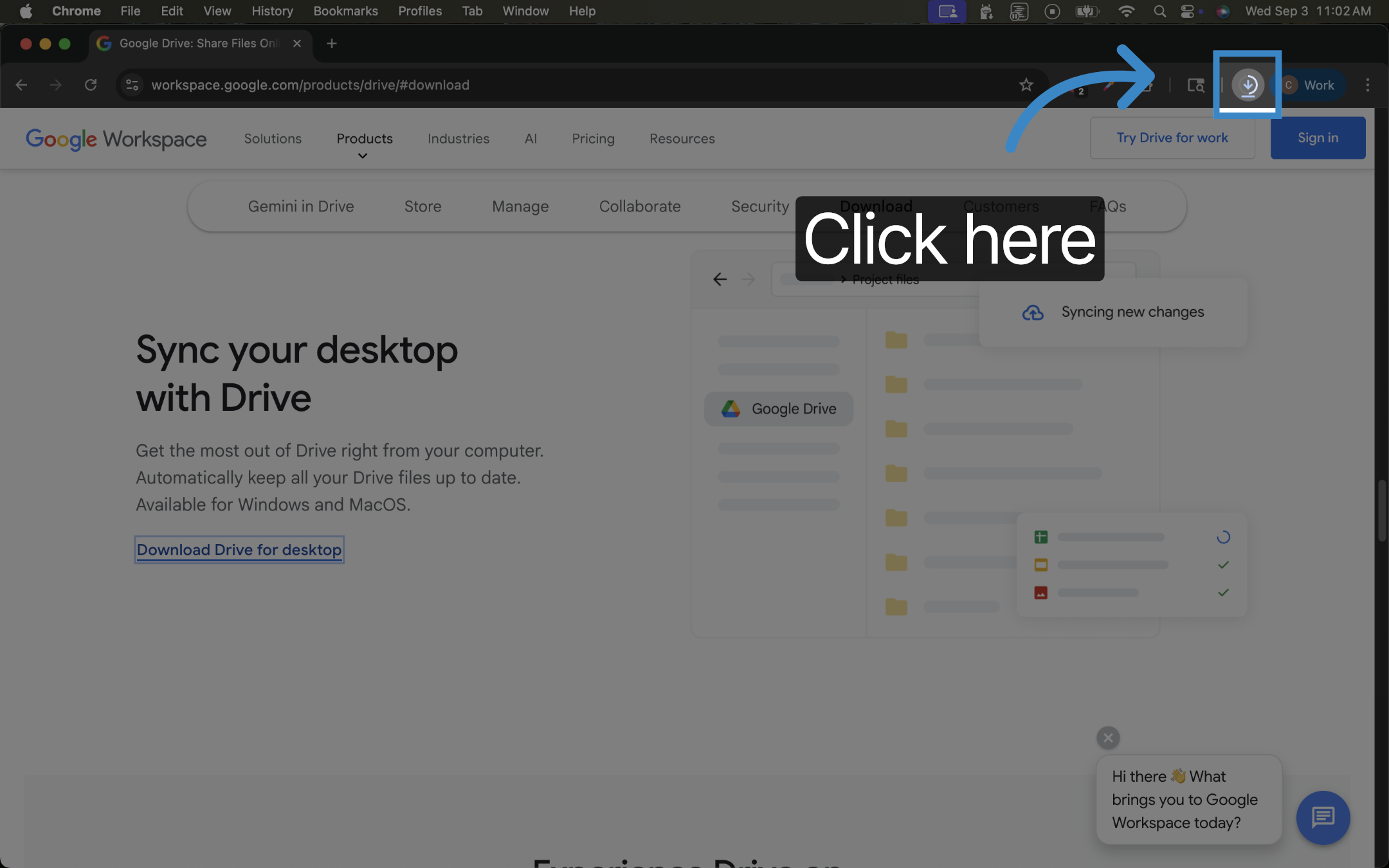The height and width of the screenshot is (868, 1389).
Task: Click the screen recording indicator in menu bar
Action: (x=1052, y=11)
